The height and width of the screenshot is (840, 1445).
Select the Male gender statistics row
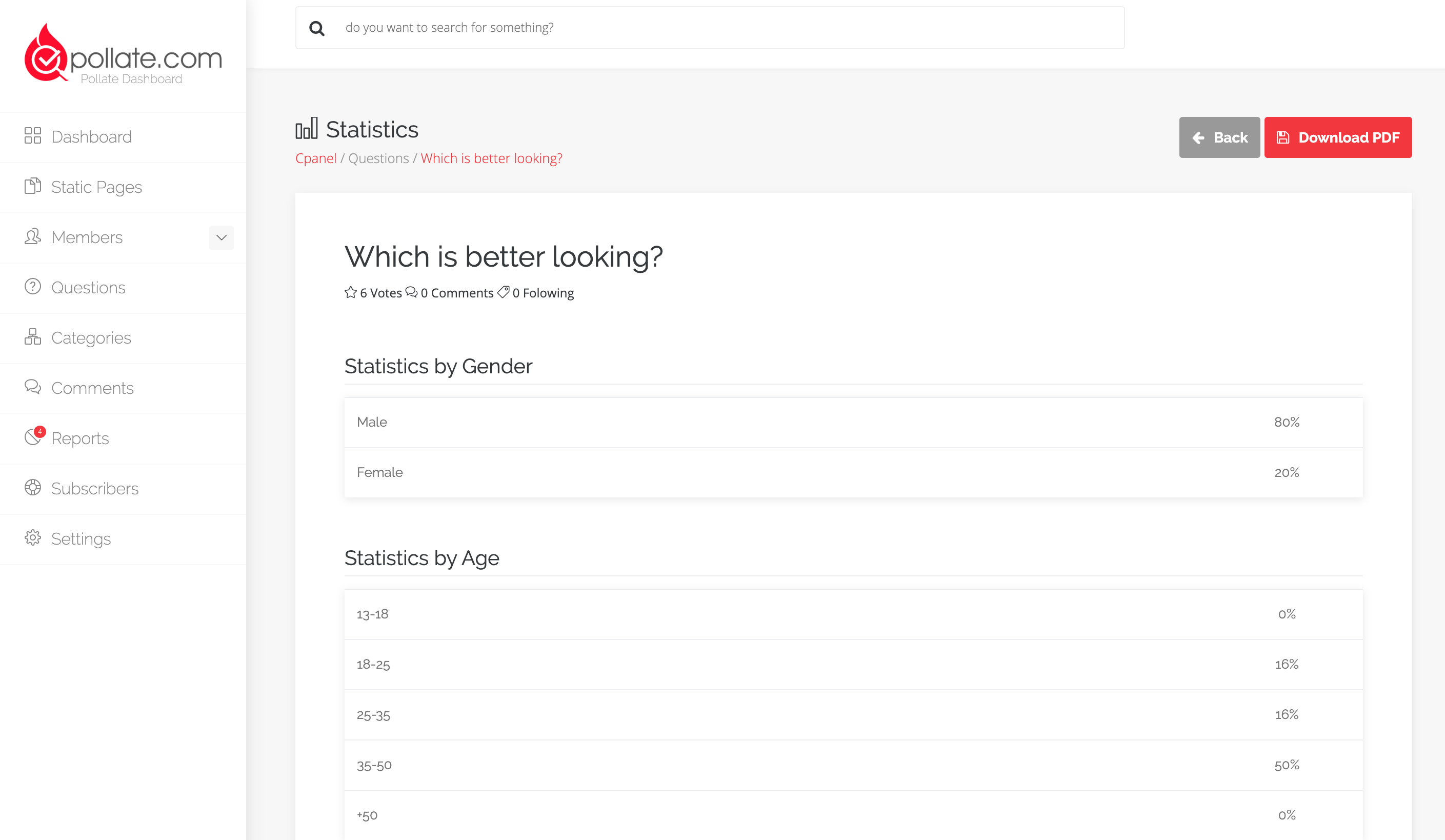coord(853,422)
